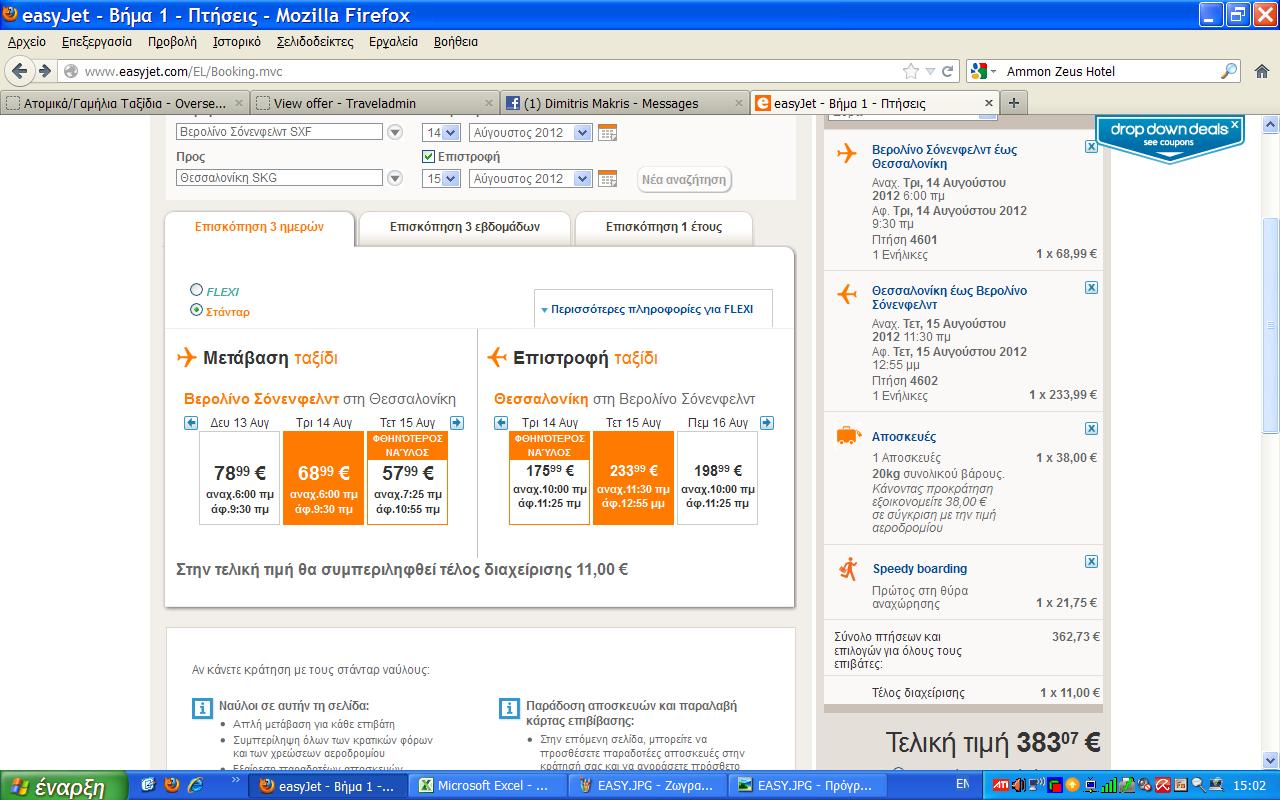Toggle the Επιστροφή return checkbox
This screenshot has height=800, width=1280.
pos(428,156)
